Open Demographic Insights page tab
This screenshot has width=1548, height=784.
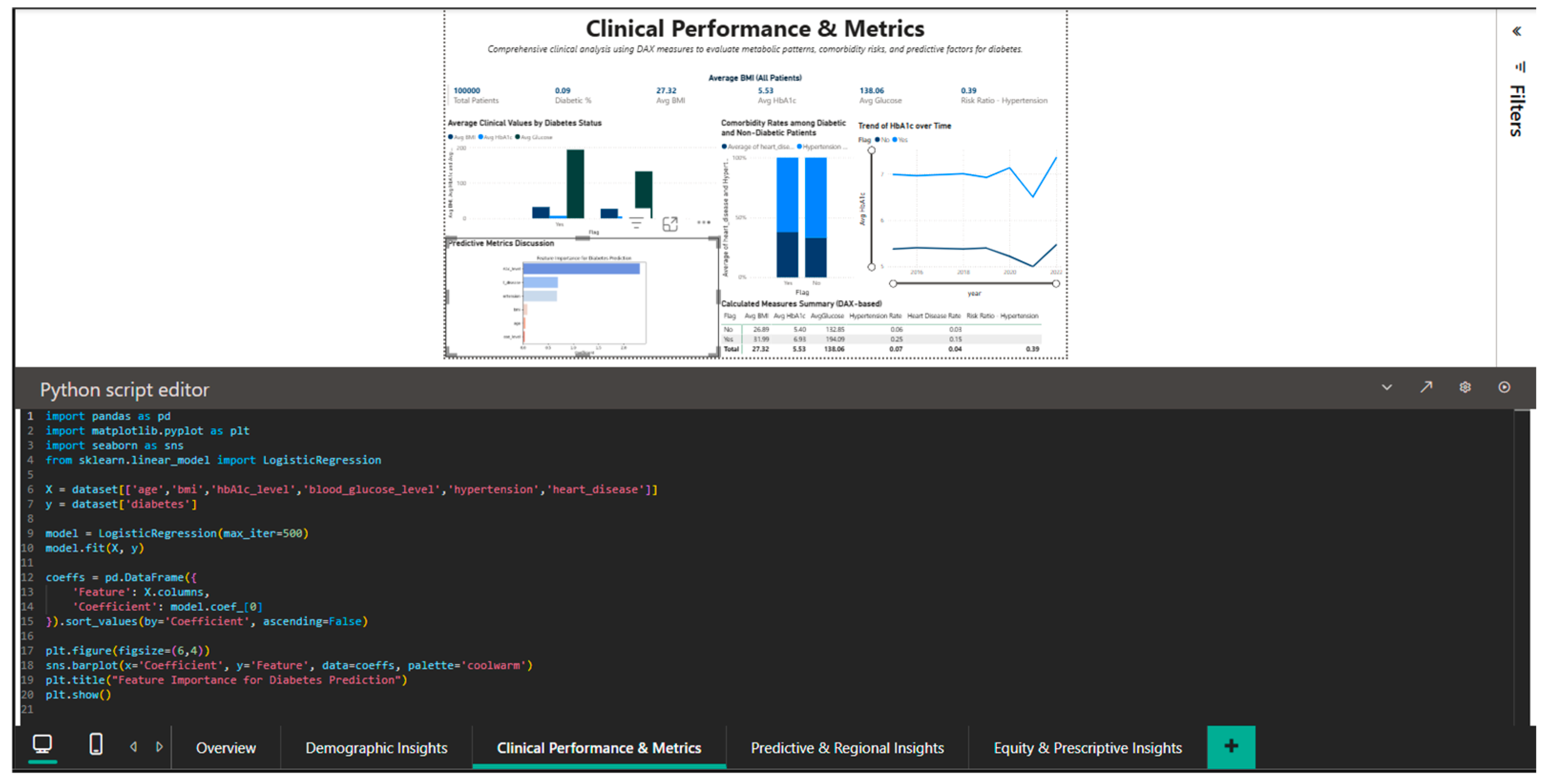(376, 748)
